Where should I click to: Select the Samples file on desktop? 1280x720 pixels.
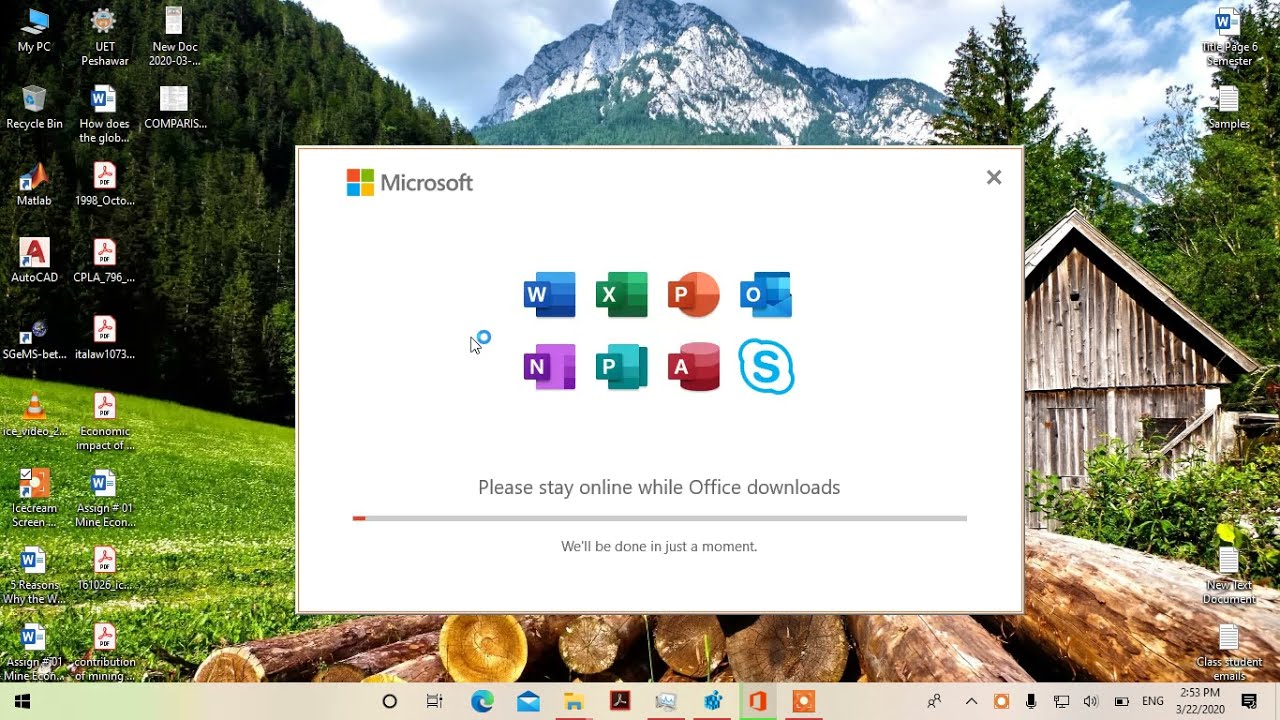point(1228,108)
